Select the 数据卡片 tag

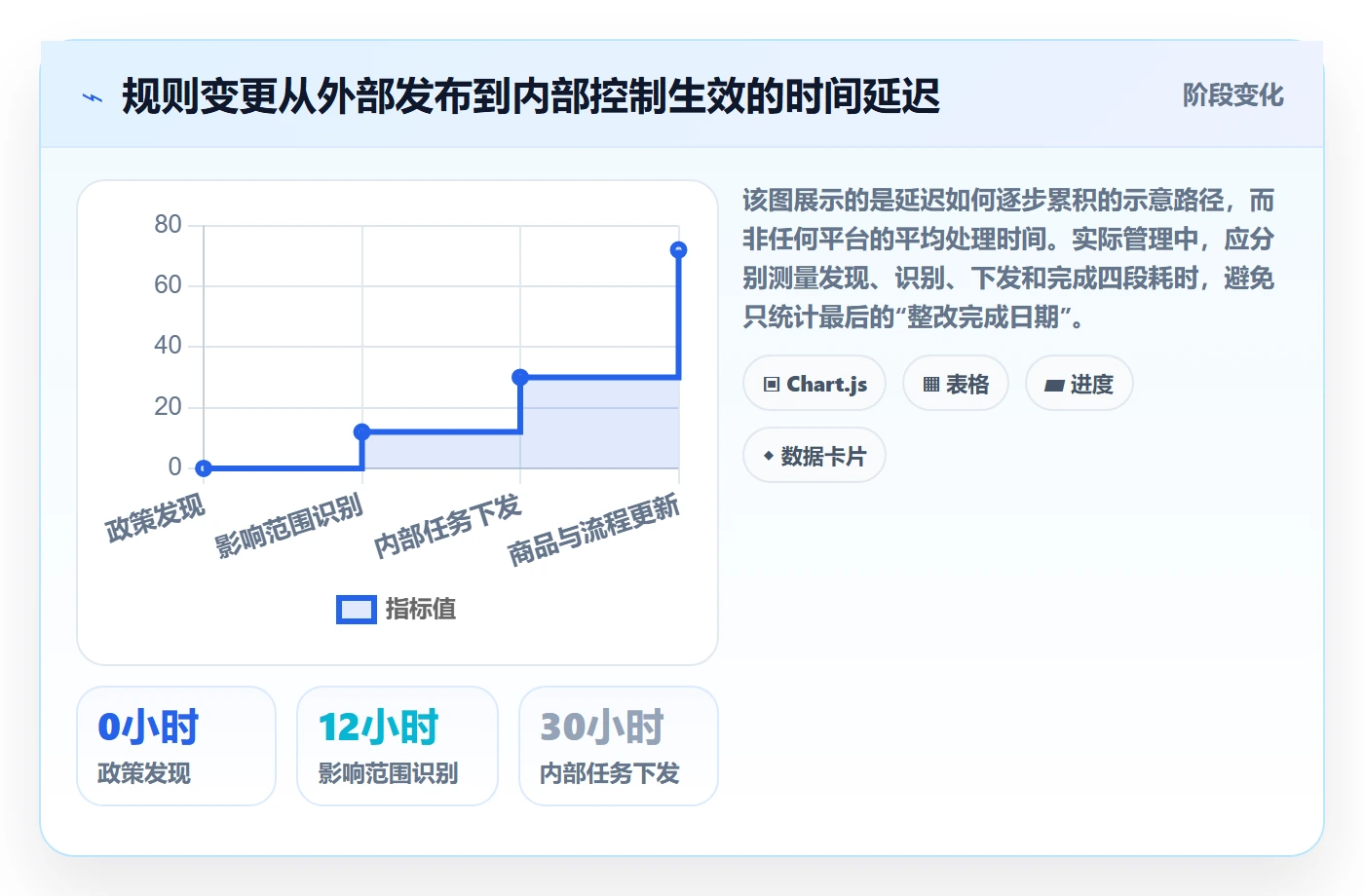coord(815,456)
